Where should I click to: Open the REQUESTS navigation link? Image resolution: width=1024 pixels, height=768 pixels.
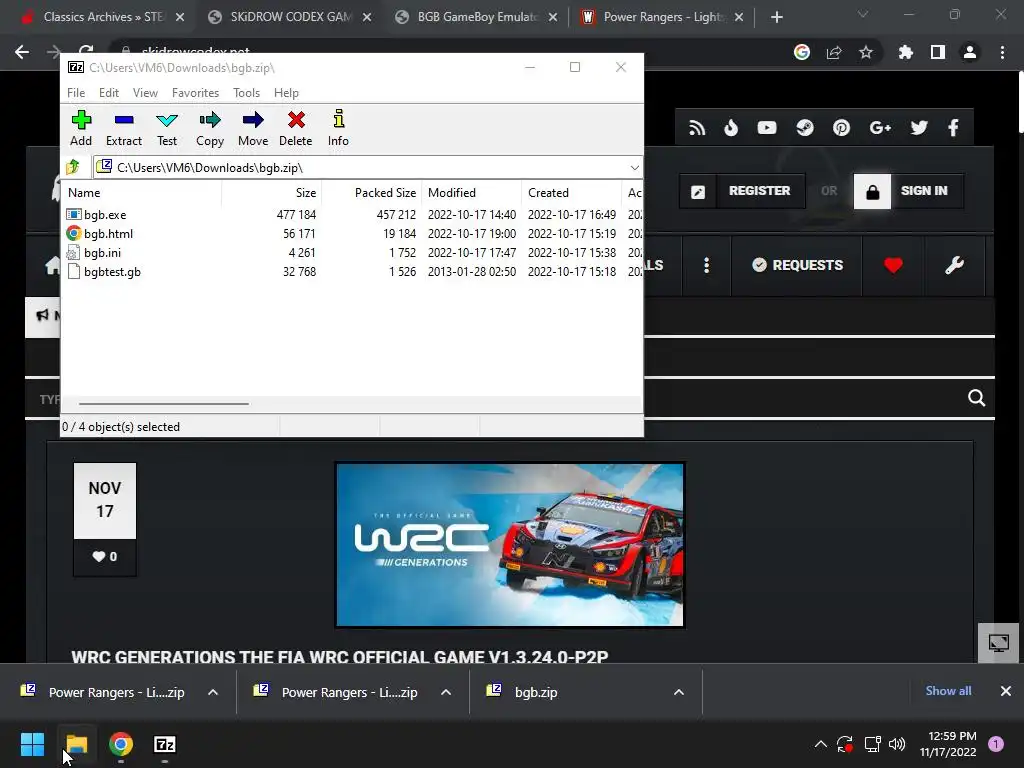pos(797,265)
